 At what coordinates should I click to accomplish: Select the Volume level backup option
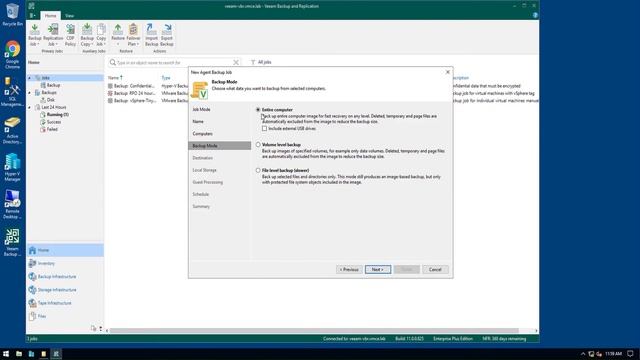258,144
